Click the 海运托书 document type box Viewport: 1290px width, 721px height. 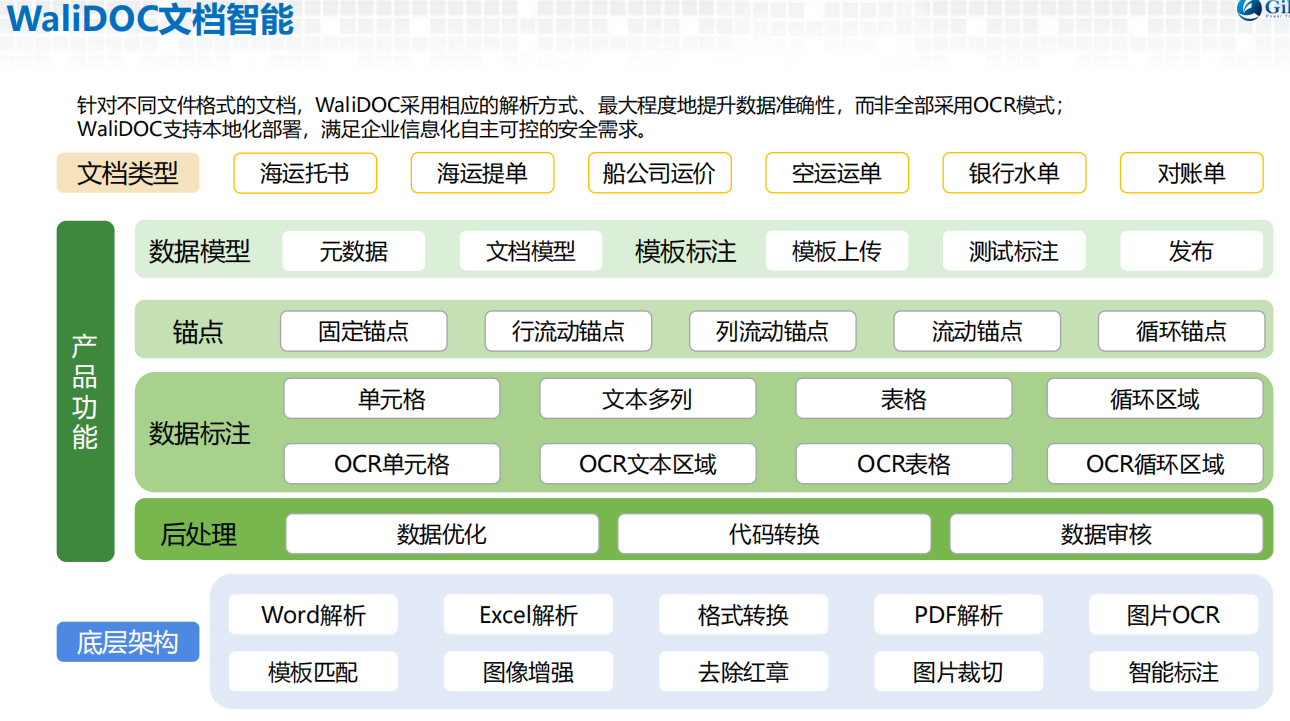pos(305,173)
